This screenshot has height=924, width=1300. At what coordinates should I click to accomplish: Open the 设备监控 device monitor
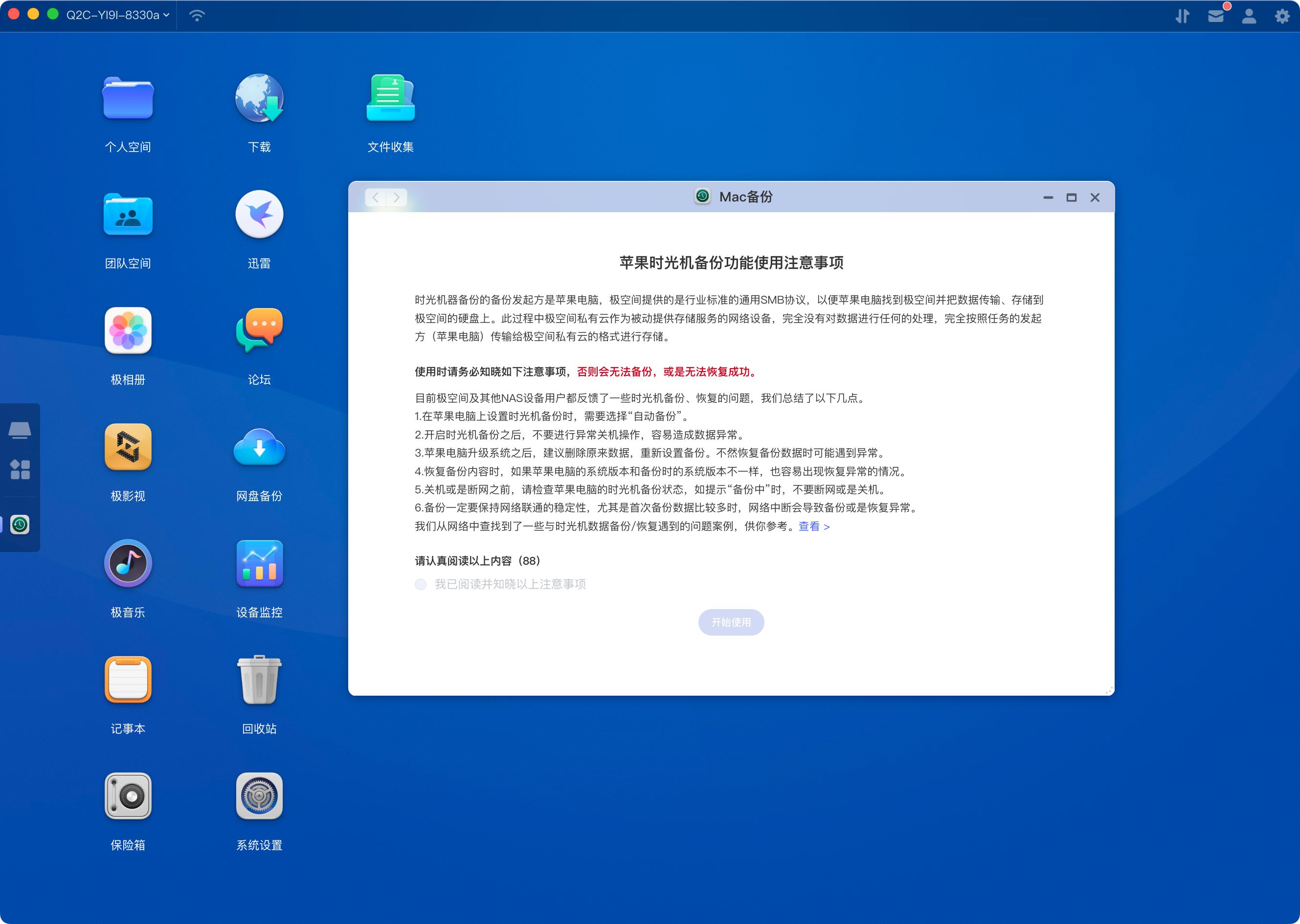point(259,564)
